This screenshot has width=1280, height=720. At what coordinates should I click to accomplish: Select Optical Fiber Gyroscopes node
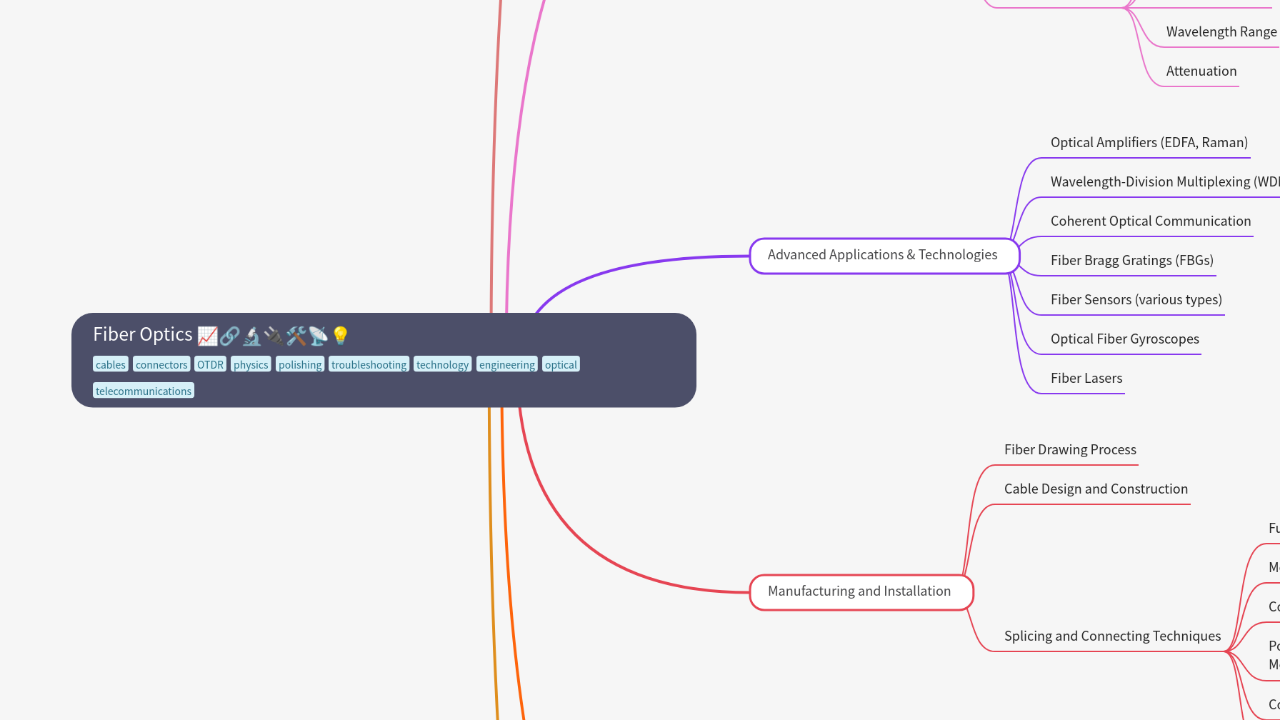[x=1125, y=339]
